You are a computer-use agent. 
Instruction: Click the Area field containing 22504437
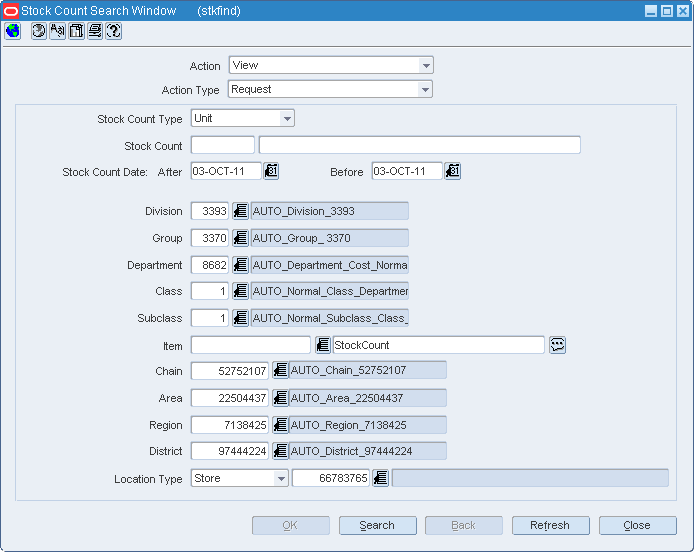230,398
